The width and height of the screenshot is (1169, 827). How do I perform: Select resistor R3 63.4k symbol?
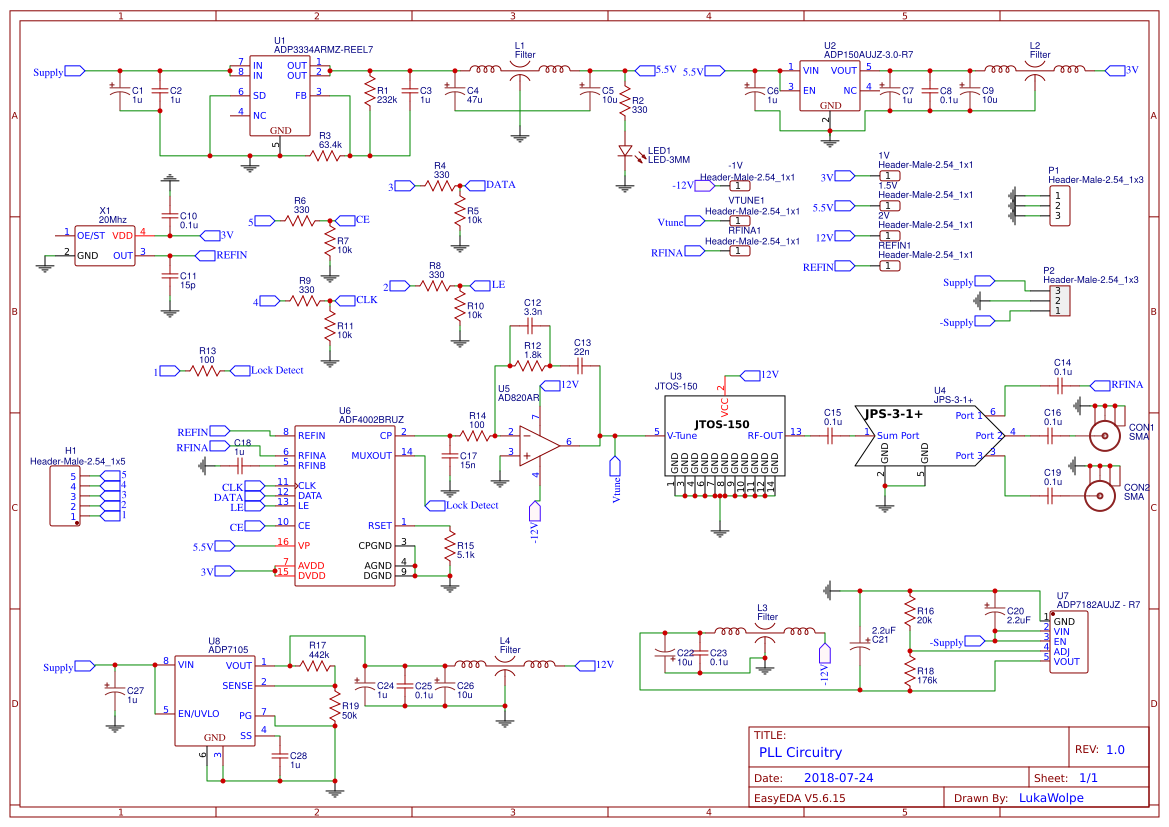(x=326, y=156)
